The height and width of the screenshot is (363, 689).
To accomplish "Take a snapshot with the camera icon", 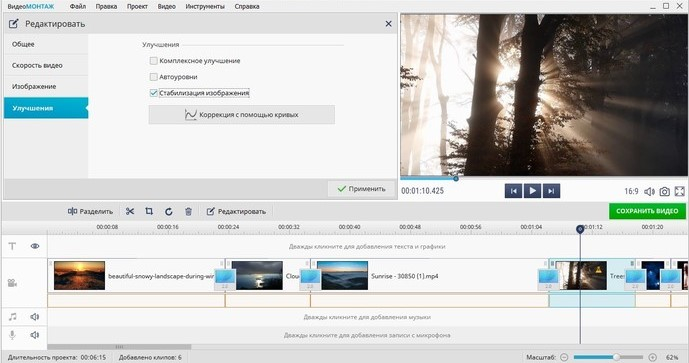I will (664, 191).
